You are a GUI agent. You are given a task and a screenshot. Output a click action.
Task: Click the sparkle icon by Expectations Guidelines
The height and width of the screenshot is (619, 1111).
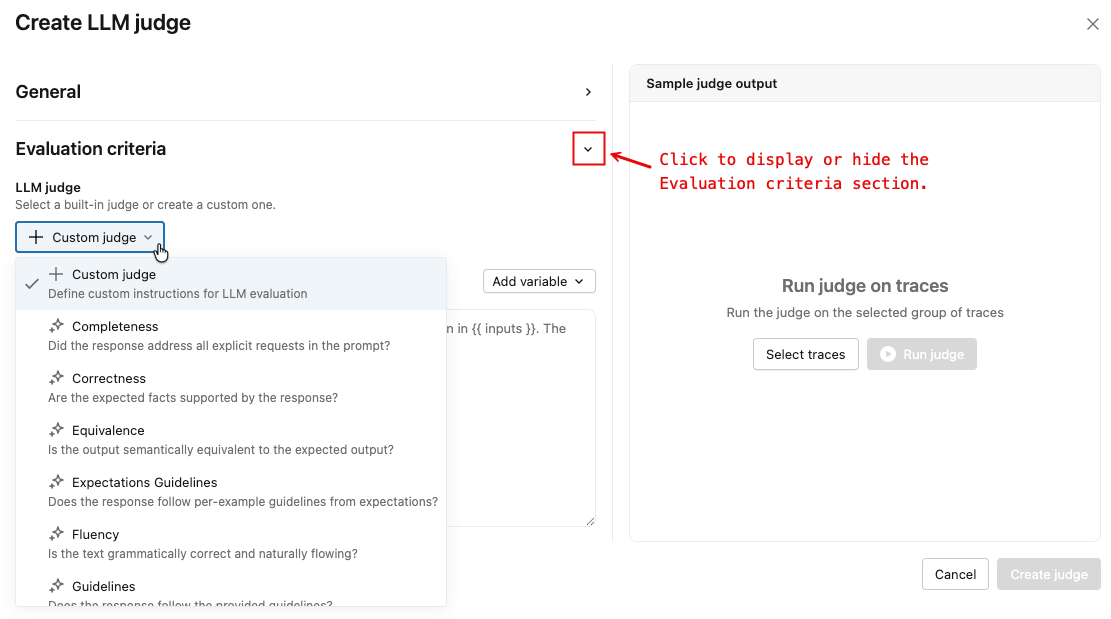57,482
